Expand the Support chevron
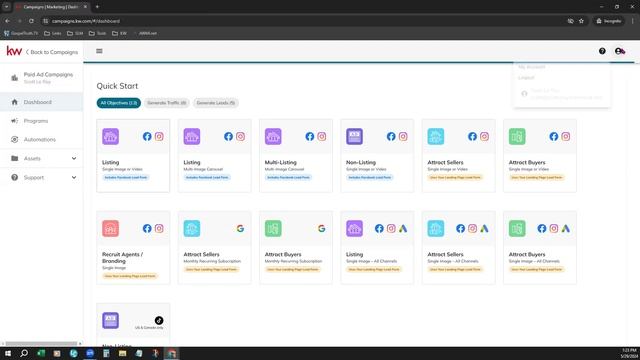Screen dimensions: 640x360 click(74, 178)
